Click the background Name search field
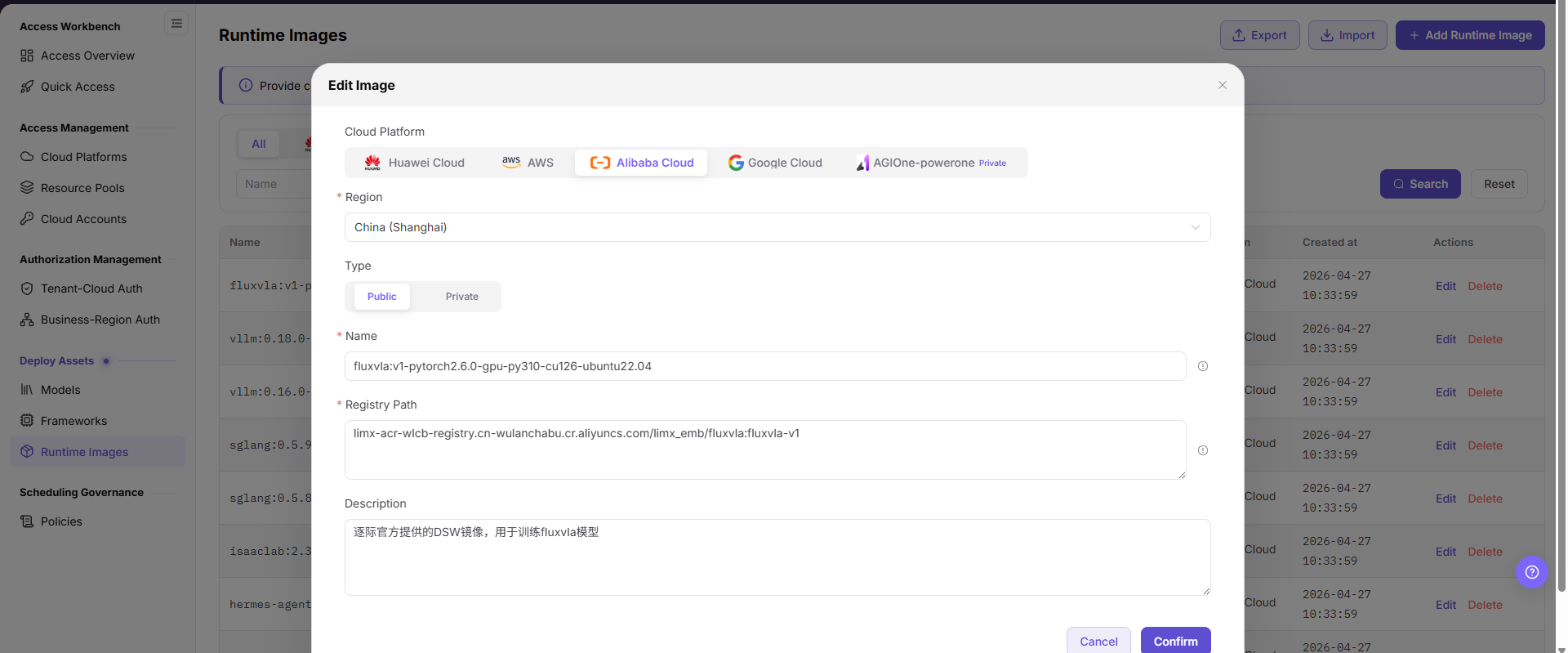This screenshot has width=1568, height=653. coord(274,184)
